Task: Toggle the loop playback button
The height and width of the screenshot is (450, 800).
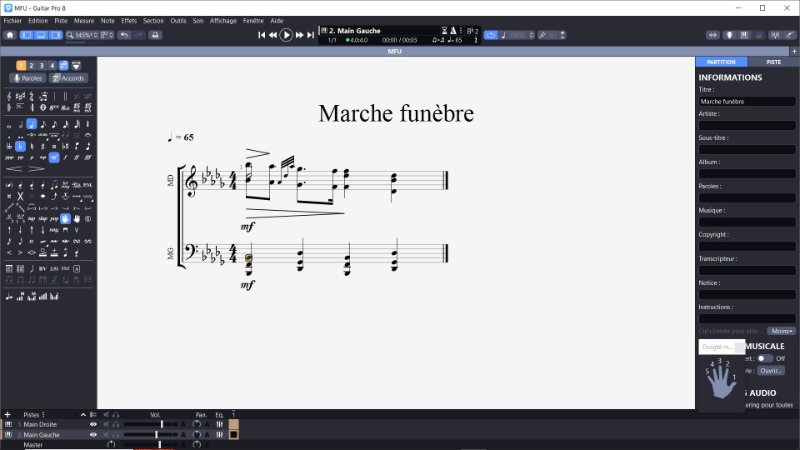Action: pos(491,34)
